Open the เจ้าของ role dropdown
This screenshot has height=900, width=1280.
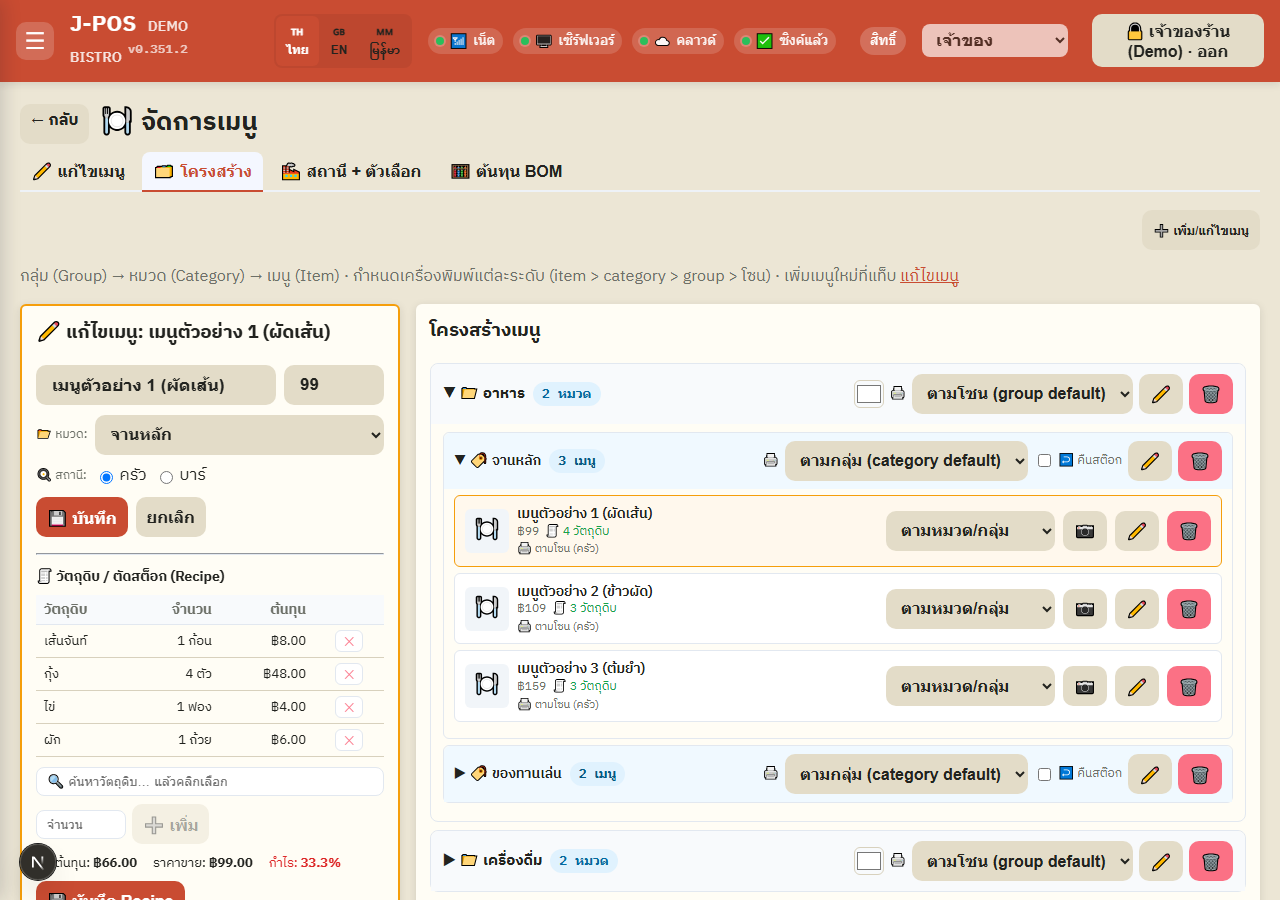995,41
